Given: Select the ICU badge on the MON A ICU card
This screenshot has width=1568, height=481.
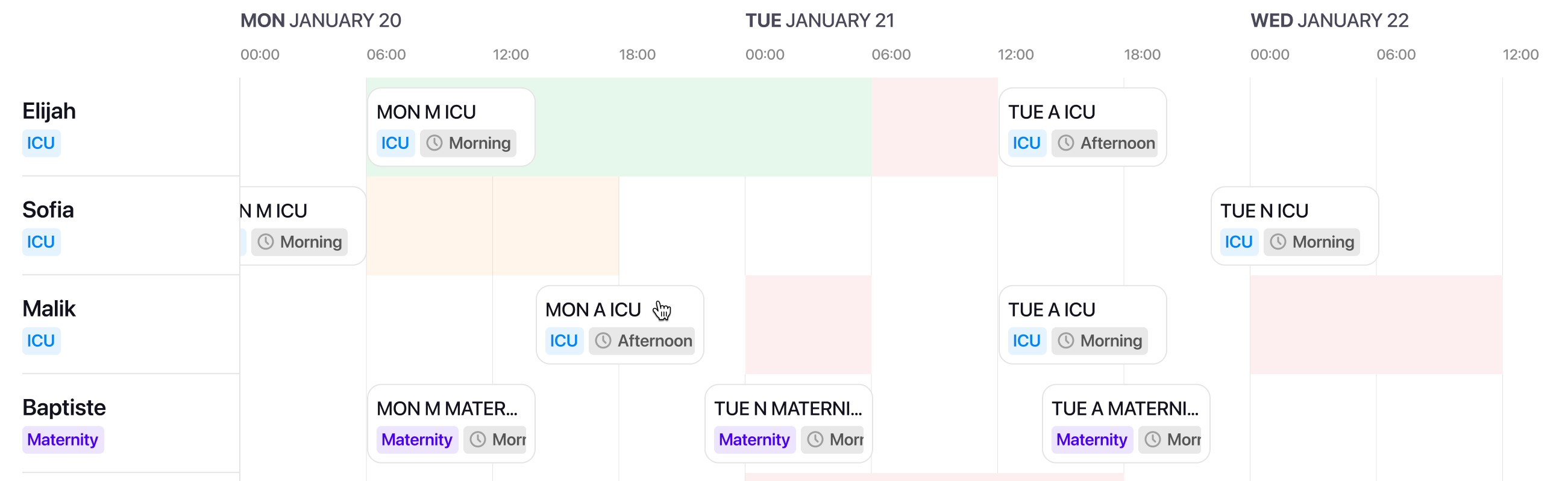Looking at the screenshot, I should (563, 341).
